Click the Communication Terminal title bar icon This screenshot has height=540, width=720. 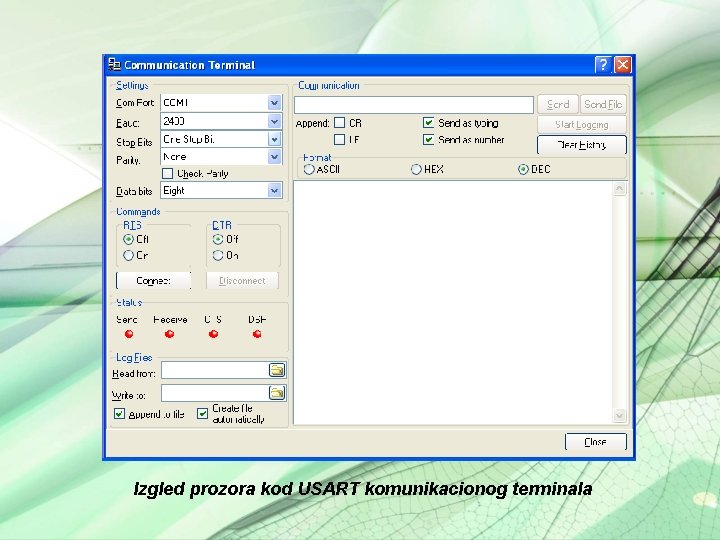tap(114, 65)
